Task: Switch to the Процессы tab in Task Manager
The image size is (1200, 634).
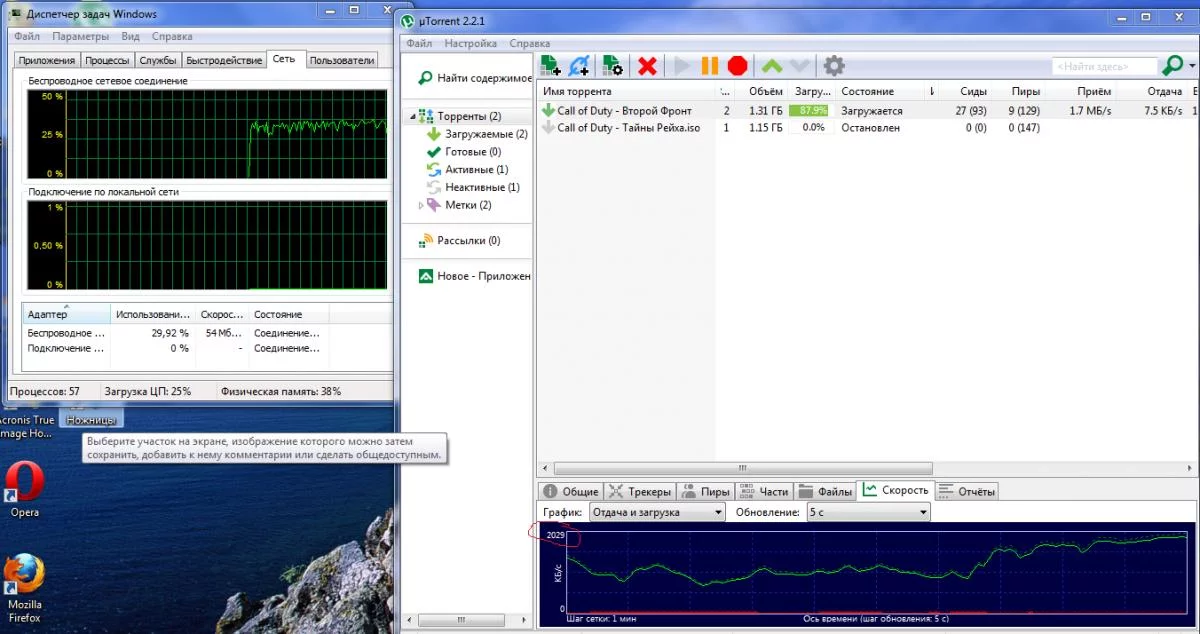Action: pyautogui.click(x=105, y=60)
